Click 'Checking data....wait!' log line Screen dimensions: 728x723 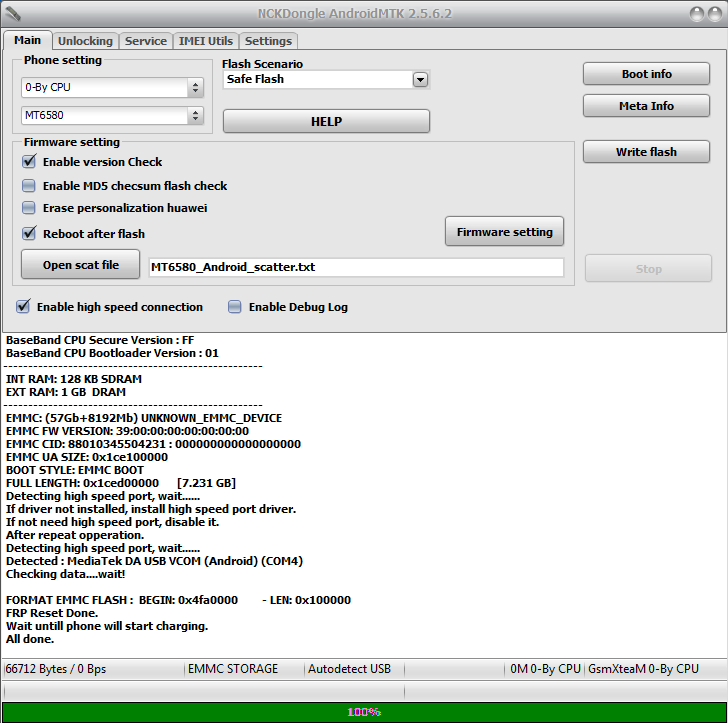pyautogui.click(x=65, y=574)
